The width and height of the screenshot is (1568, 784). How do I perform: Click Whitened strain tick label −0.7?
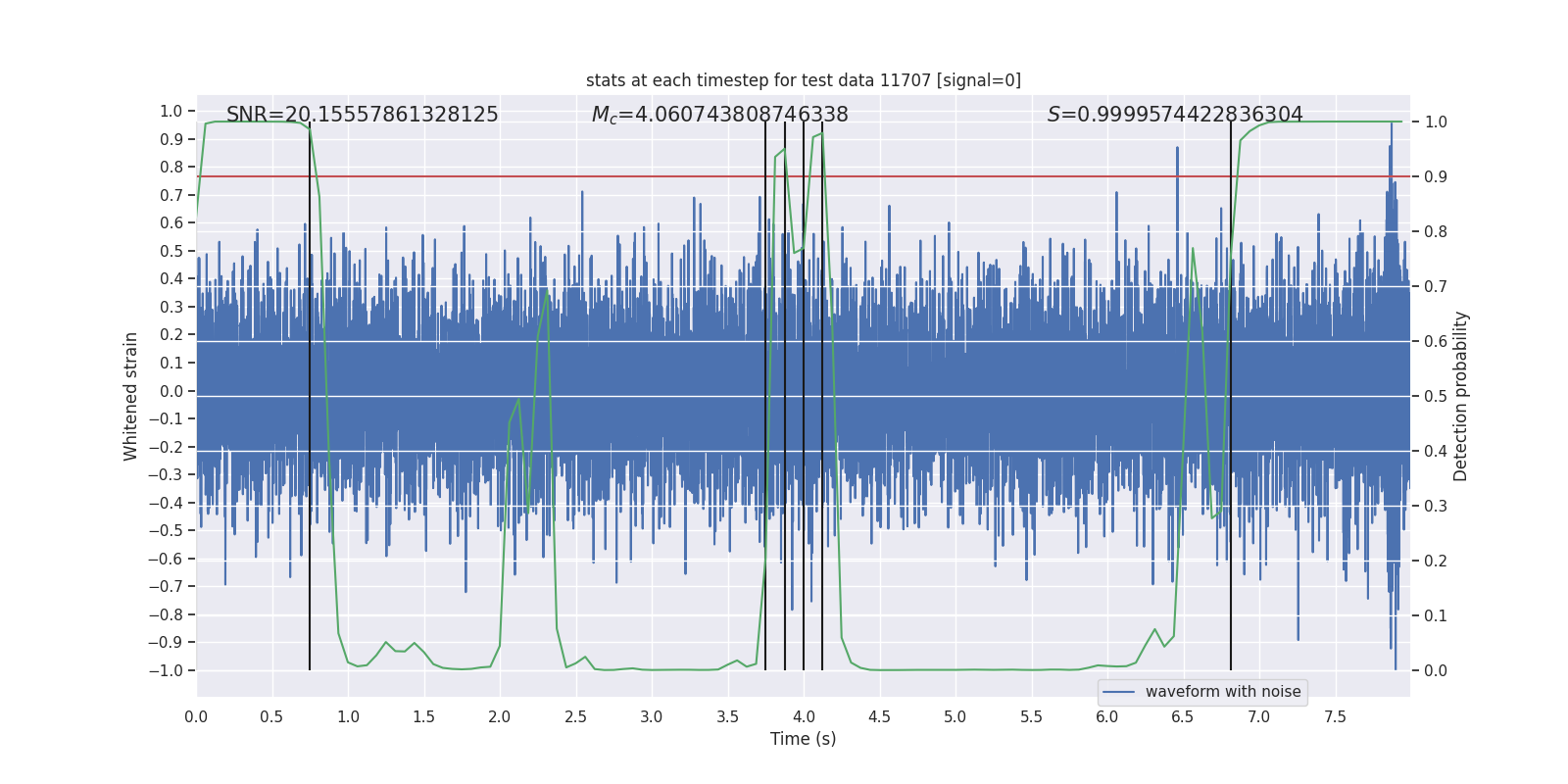(x=166, y=587)
